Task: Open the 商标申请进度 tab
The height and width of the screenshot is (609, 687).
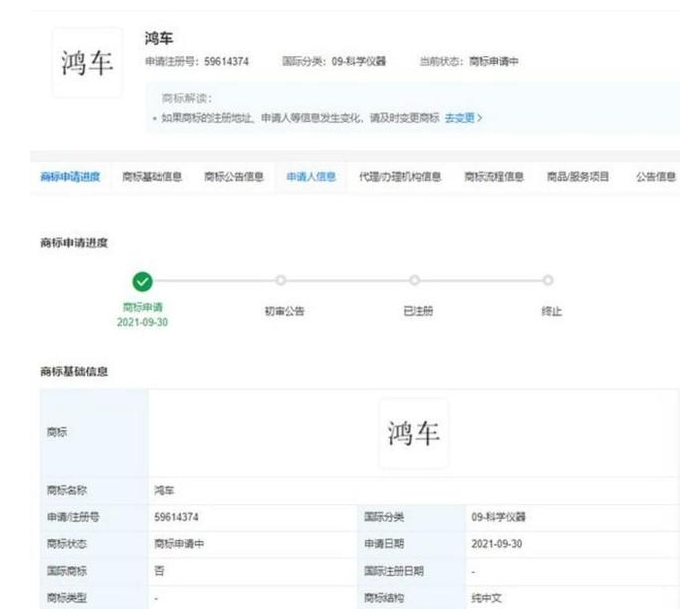Action: (70, 177)
